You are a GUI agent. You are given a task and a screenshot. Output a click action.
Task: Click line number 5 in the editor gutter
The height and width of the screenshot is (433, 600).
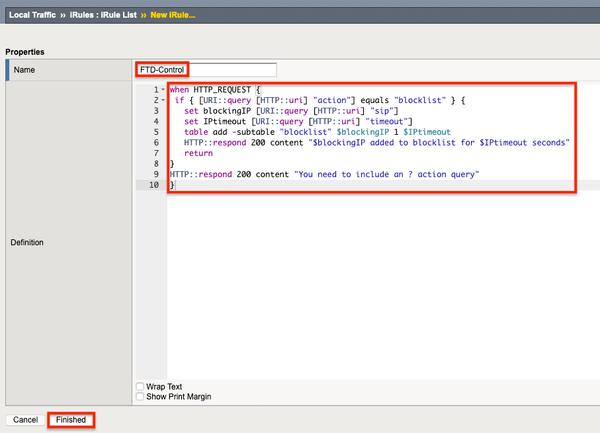[x=154, y=133]
